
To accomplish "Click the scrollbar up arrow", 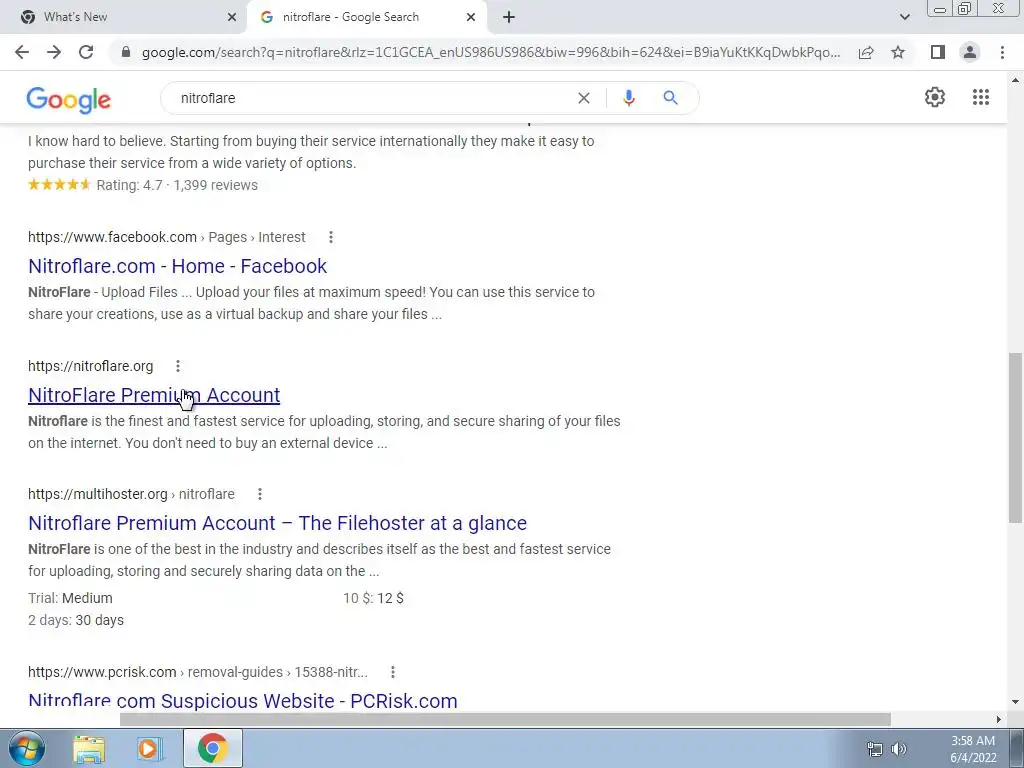I will click(x=1015, y=80).
